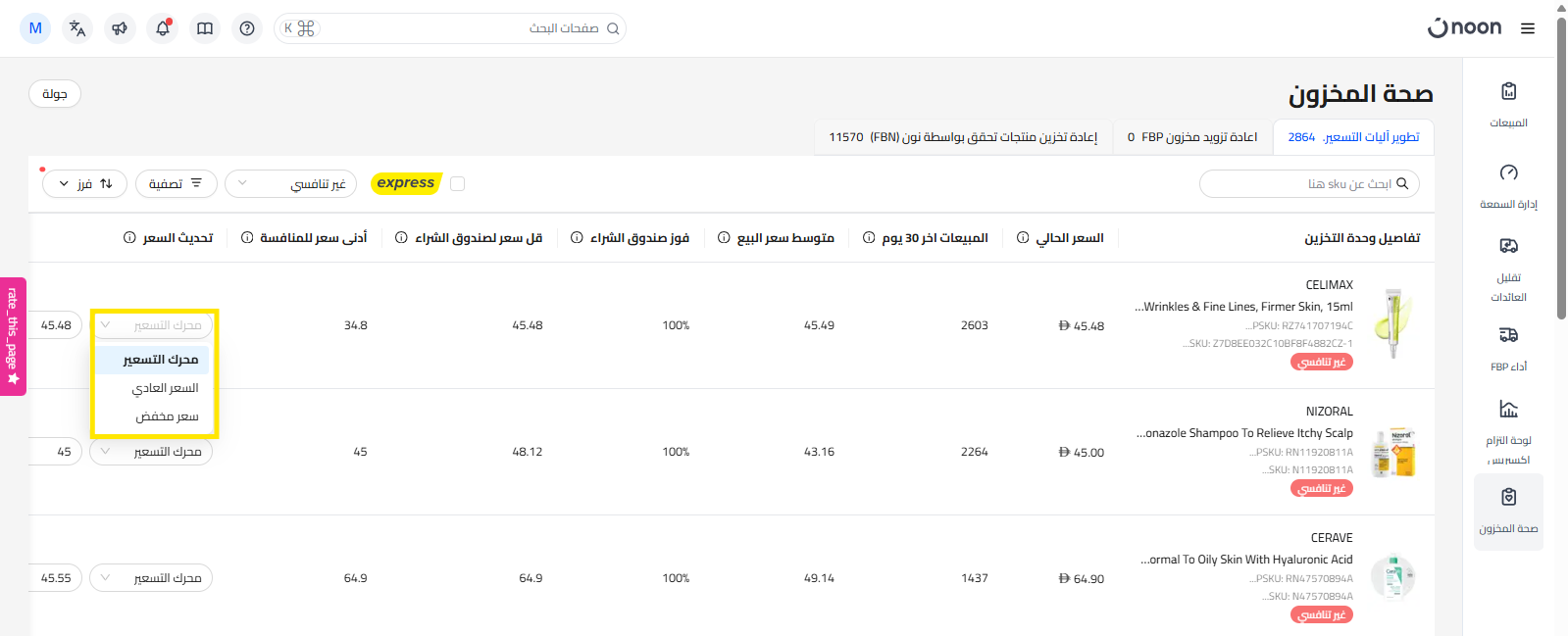Screen dimensions: 1568x636
Task: Click the 45.55 price update field
Action: 56,578
